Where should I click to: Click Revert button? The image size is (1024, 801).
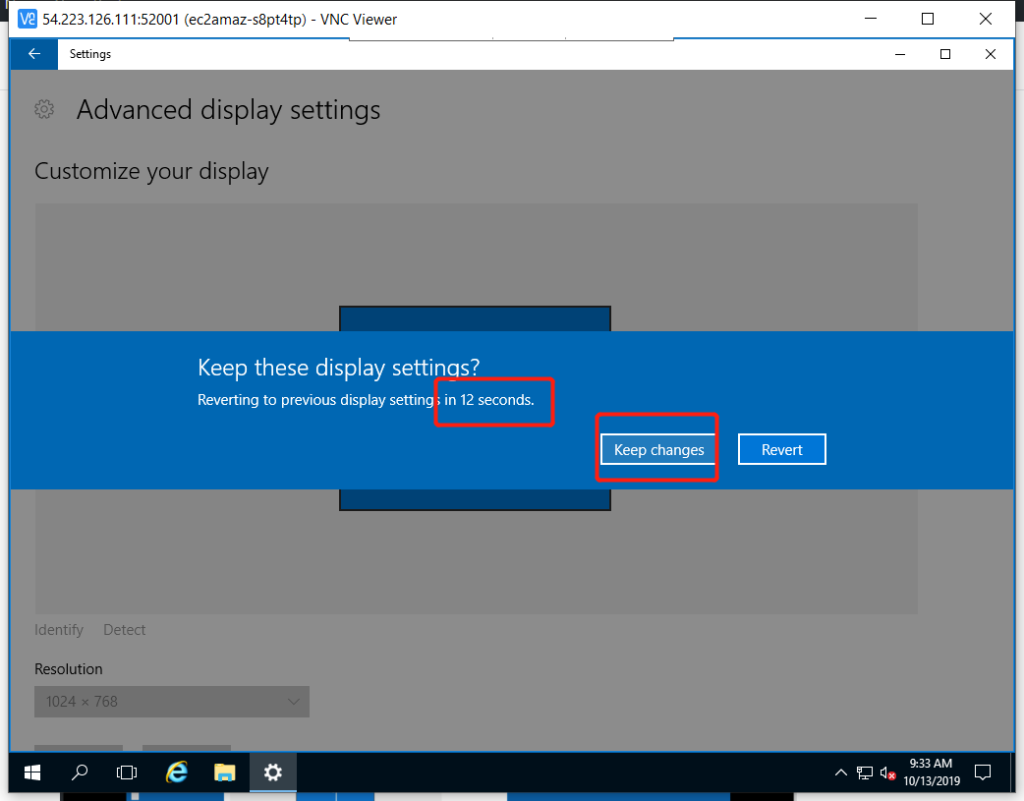coord(782,450)
